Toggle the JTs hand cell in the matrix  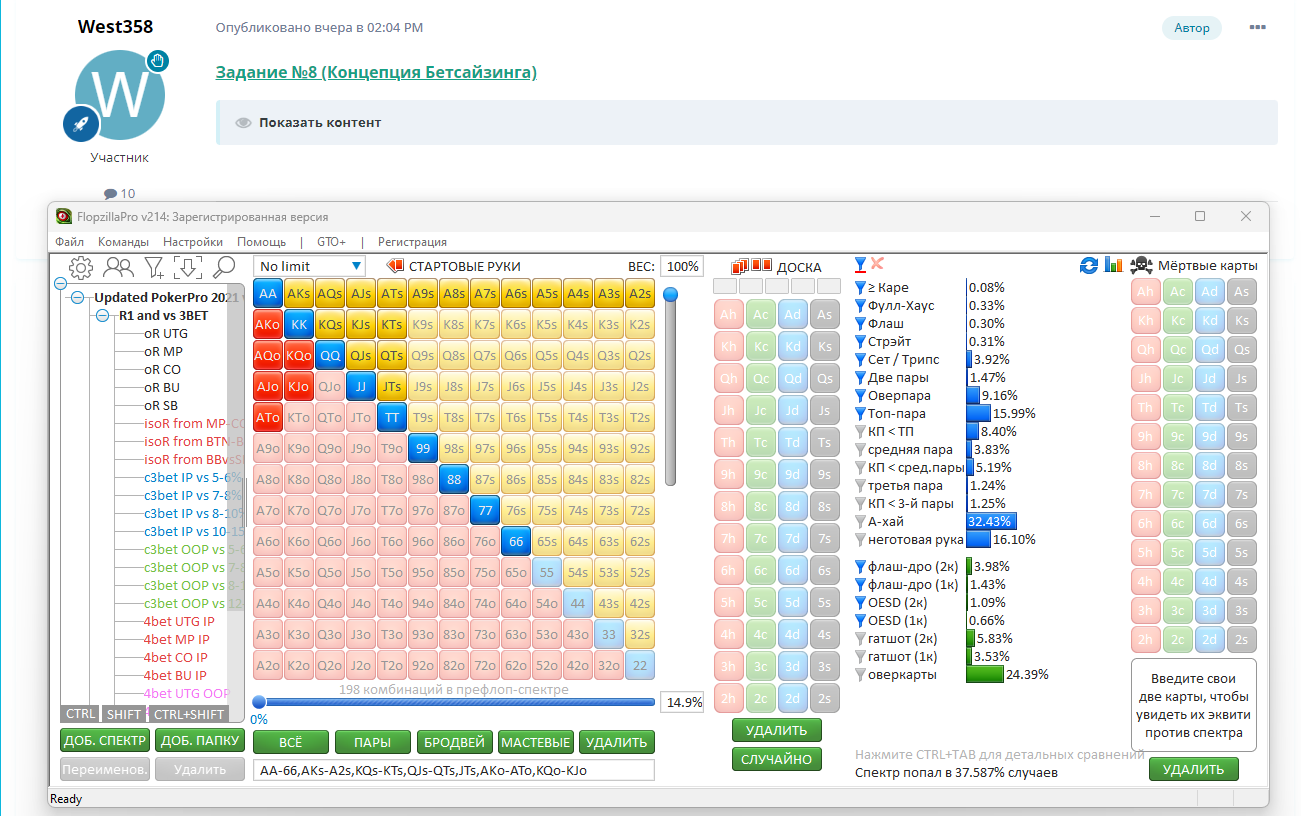(x=392, y=387)
